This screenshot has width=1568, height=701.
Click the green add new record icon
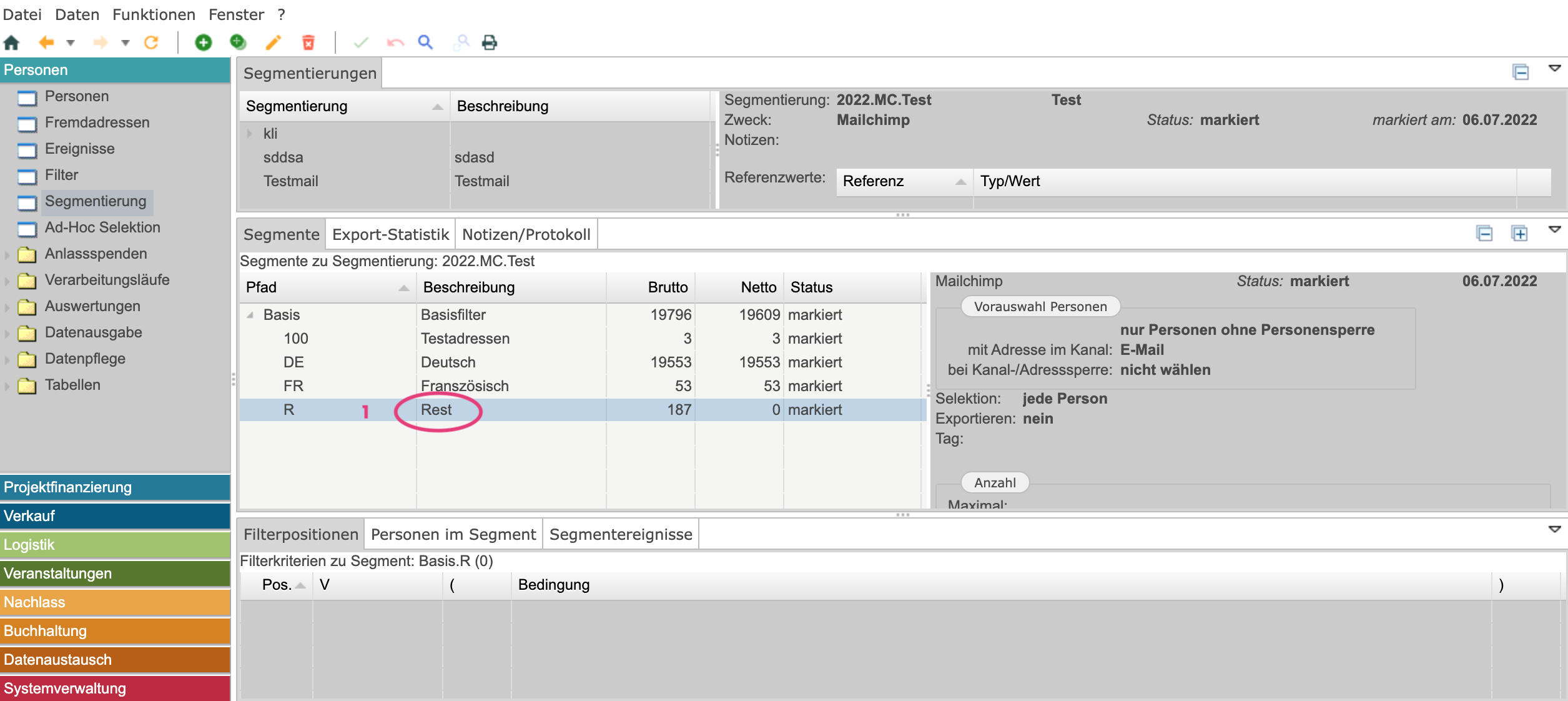click(203, 42)
